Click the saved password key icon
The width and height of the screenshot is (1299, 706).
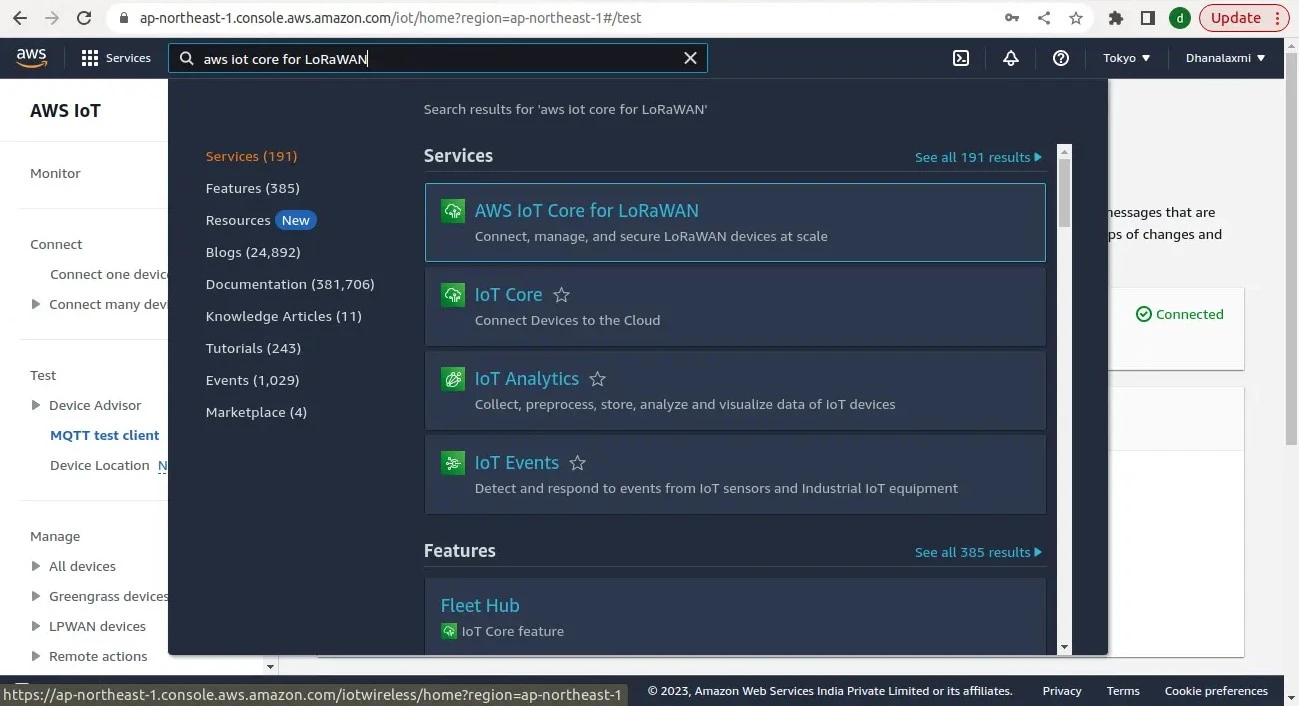coord(1012,18)
